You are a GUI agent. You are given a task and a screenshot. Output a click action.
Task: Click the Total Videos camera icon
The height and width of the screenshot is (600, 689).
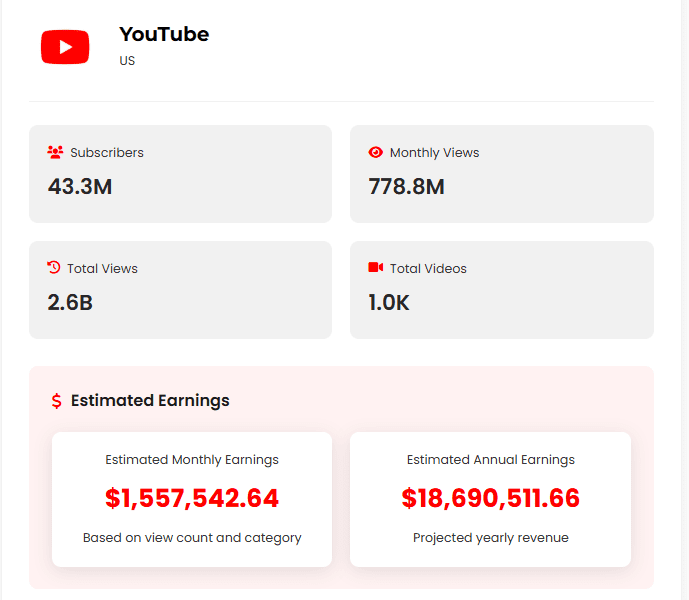click(376, 268)
